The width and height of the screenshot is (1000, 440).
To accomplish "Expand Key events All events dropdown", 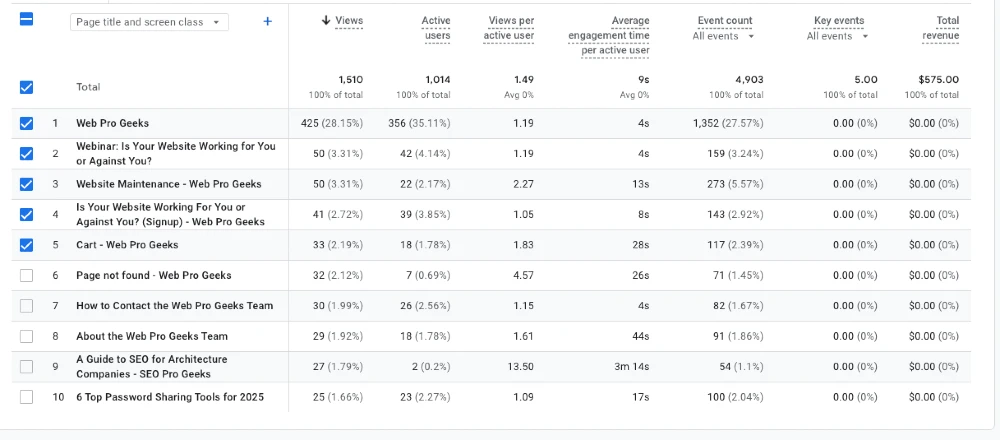I will pos(837,36).
